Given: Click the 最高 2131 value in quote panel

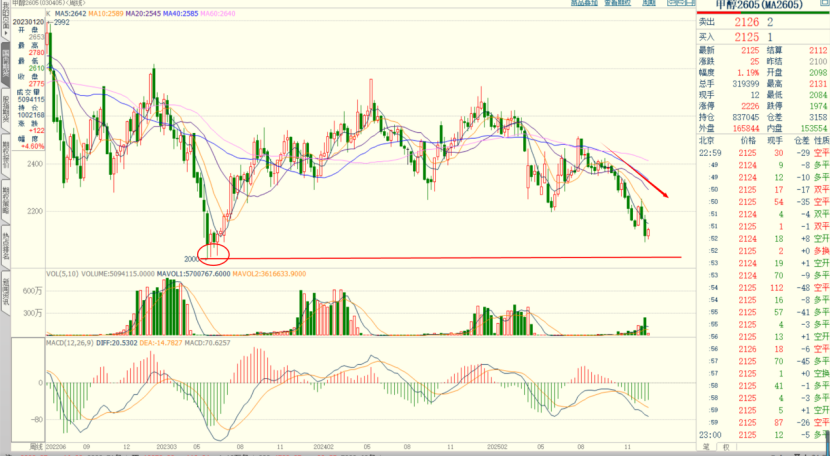Looking at the screenshot, I should pyautogui.click(x=818, y=84).
